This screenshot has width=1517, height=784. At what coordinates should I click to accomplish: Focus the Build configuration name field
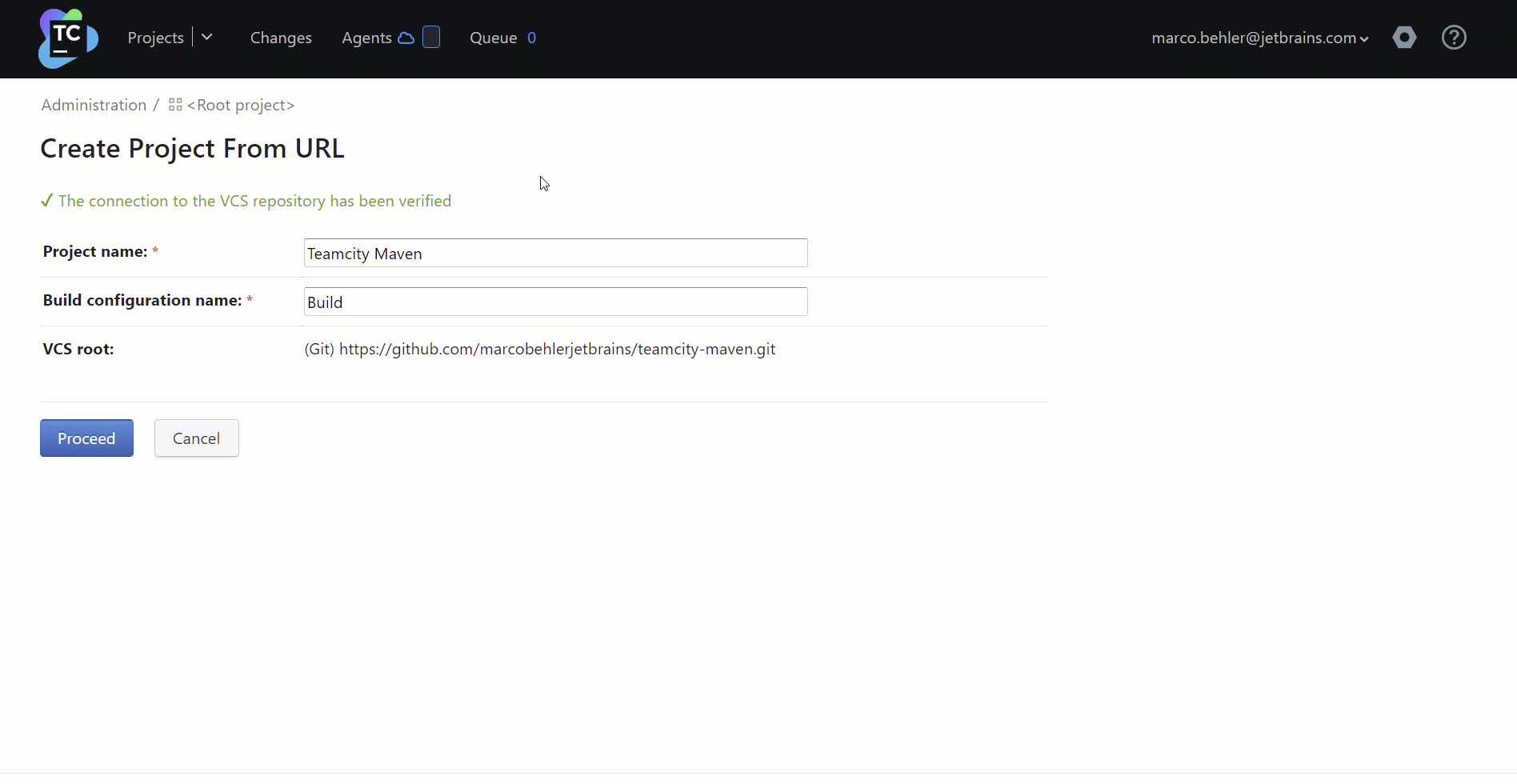pyautogui.click(x=555, y=302)
